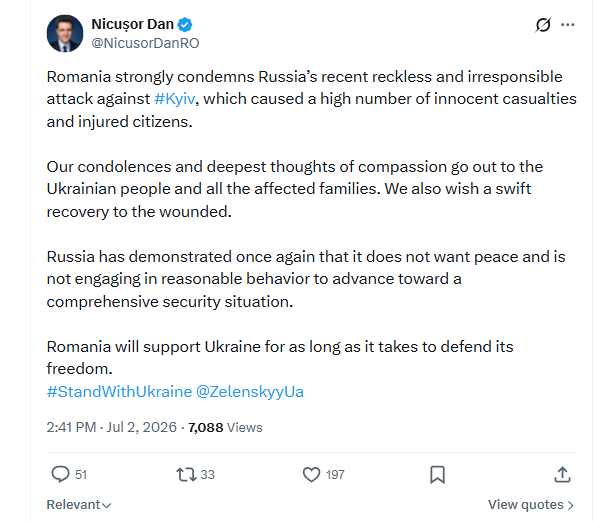Click the Nicușor Dan display name
595x521 pixels.
click(x=132, y=24)
